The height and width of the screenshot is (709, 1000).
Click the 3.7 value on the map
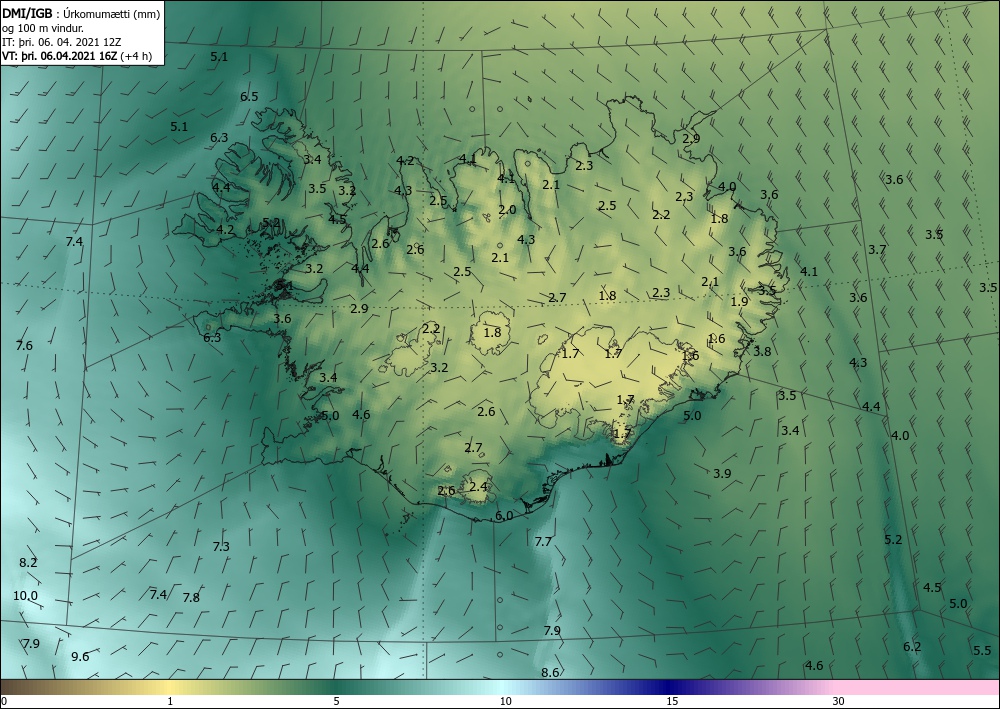coord(877,249)
